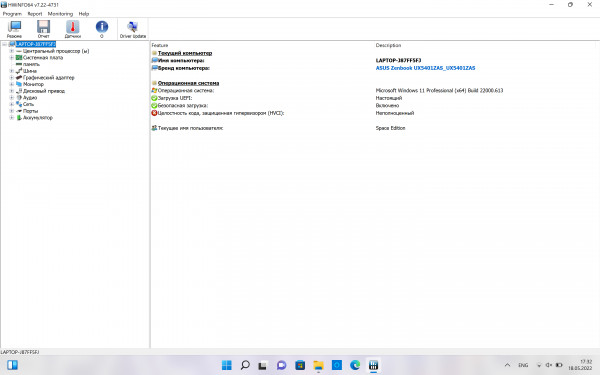This screenshot has width=600, height=375.
Task: Open the Task View taskbar icon
Action: tap(263, 365)
